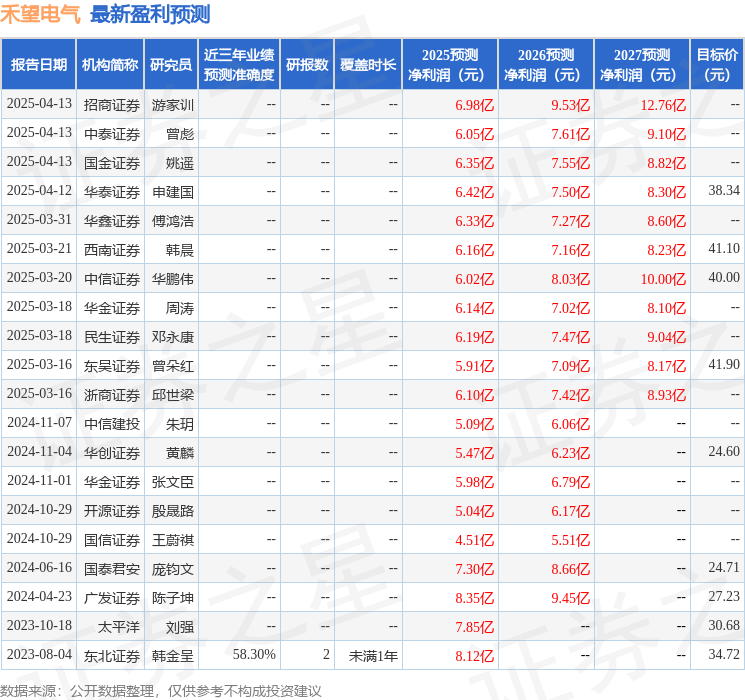The width and height of the screenshot is (745, 700).
Task: Click 中信证券 institution cell
Action: point(112,279)
